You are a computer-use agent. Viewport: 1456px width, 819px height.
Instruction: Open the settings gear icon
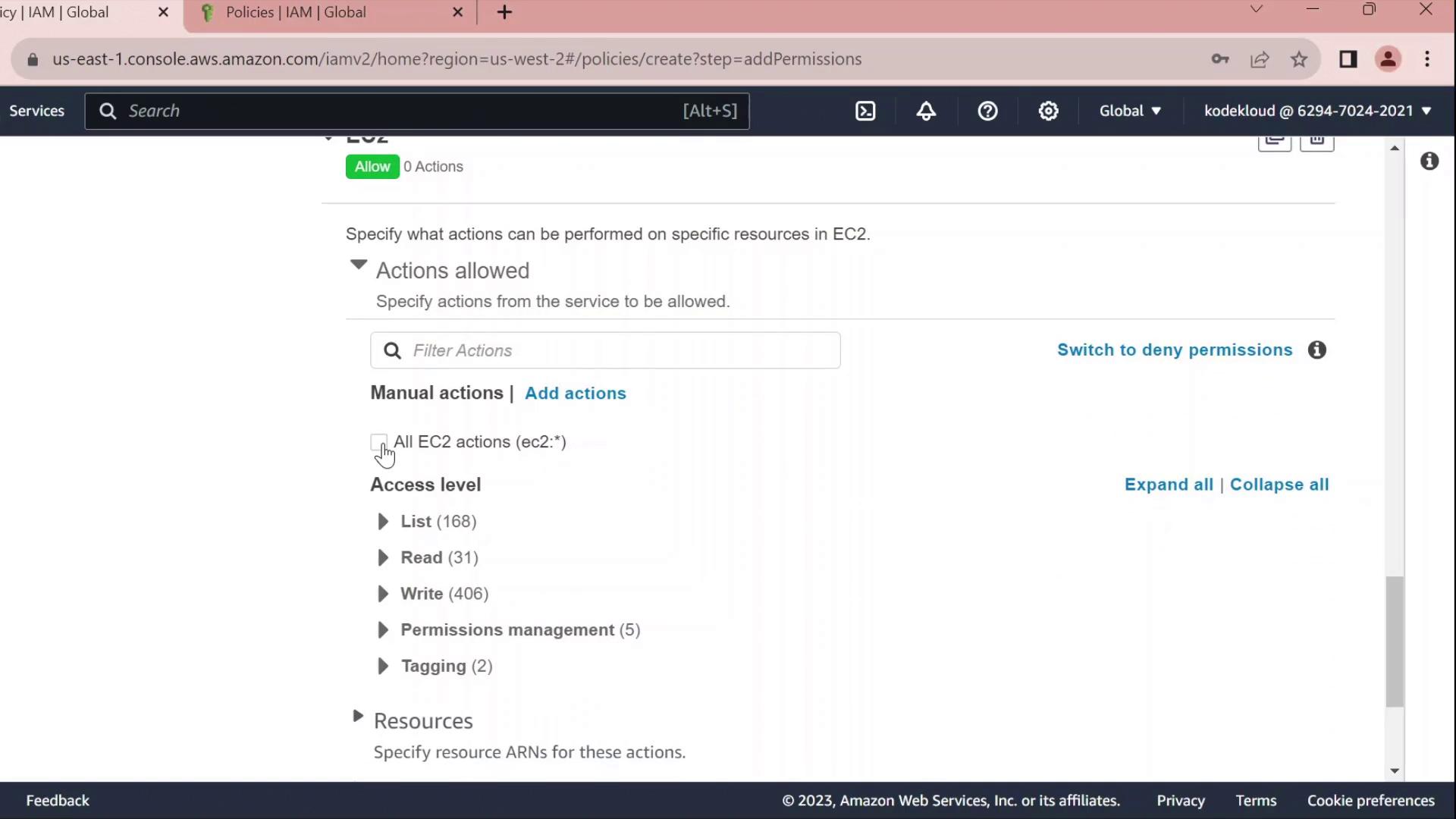(1048, 111)
